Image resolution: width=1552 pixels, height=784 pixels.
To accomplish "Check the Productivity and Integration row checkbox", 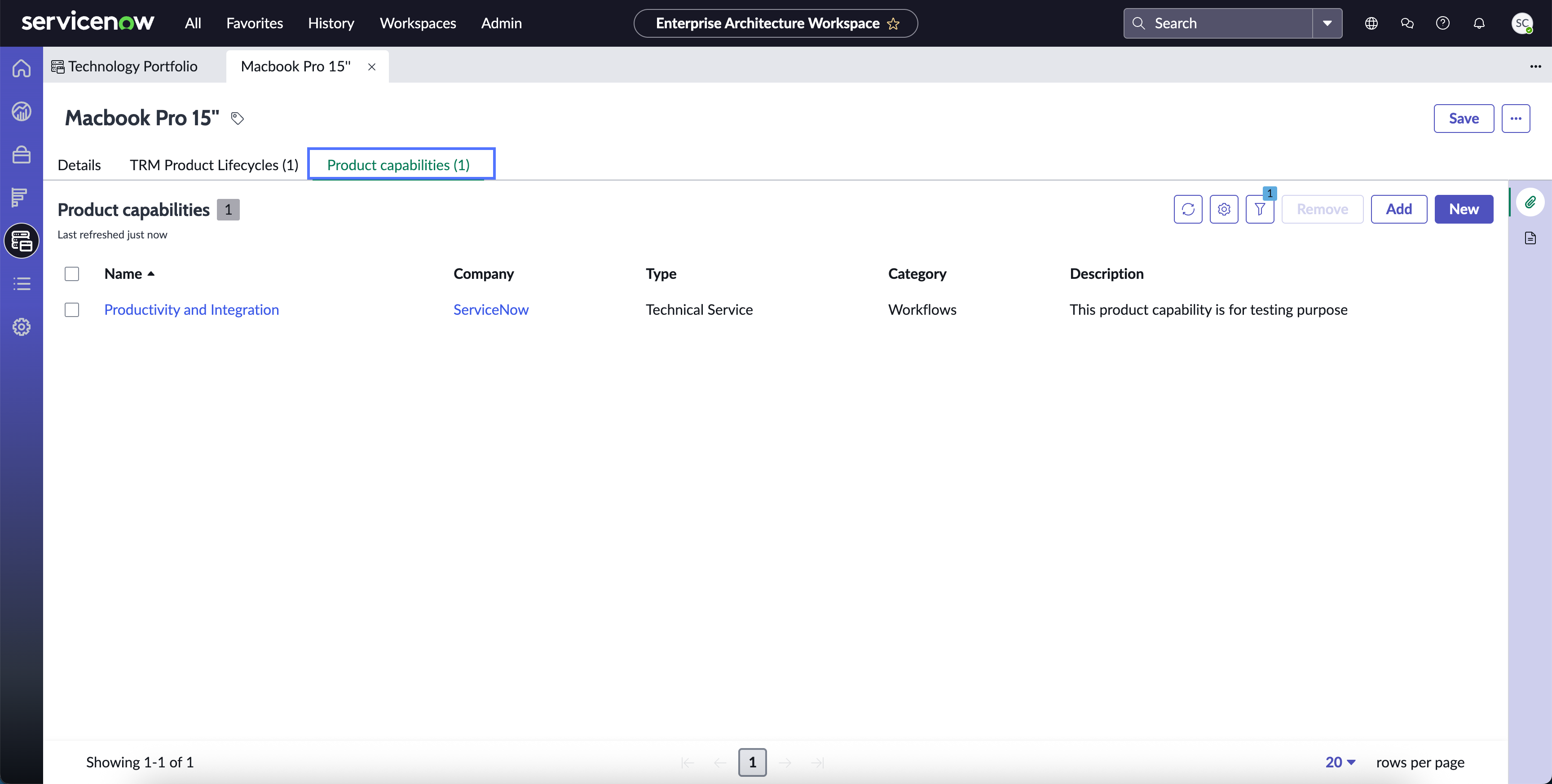I will click(72, 310).
